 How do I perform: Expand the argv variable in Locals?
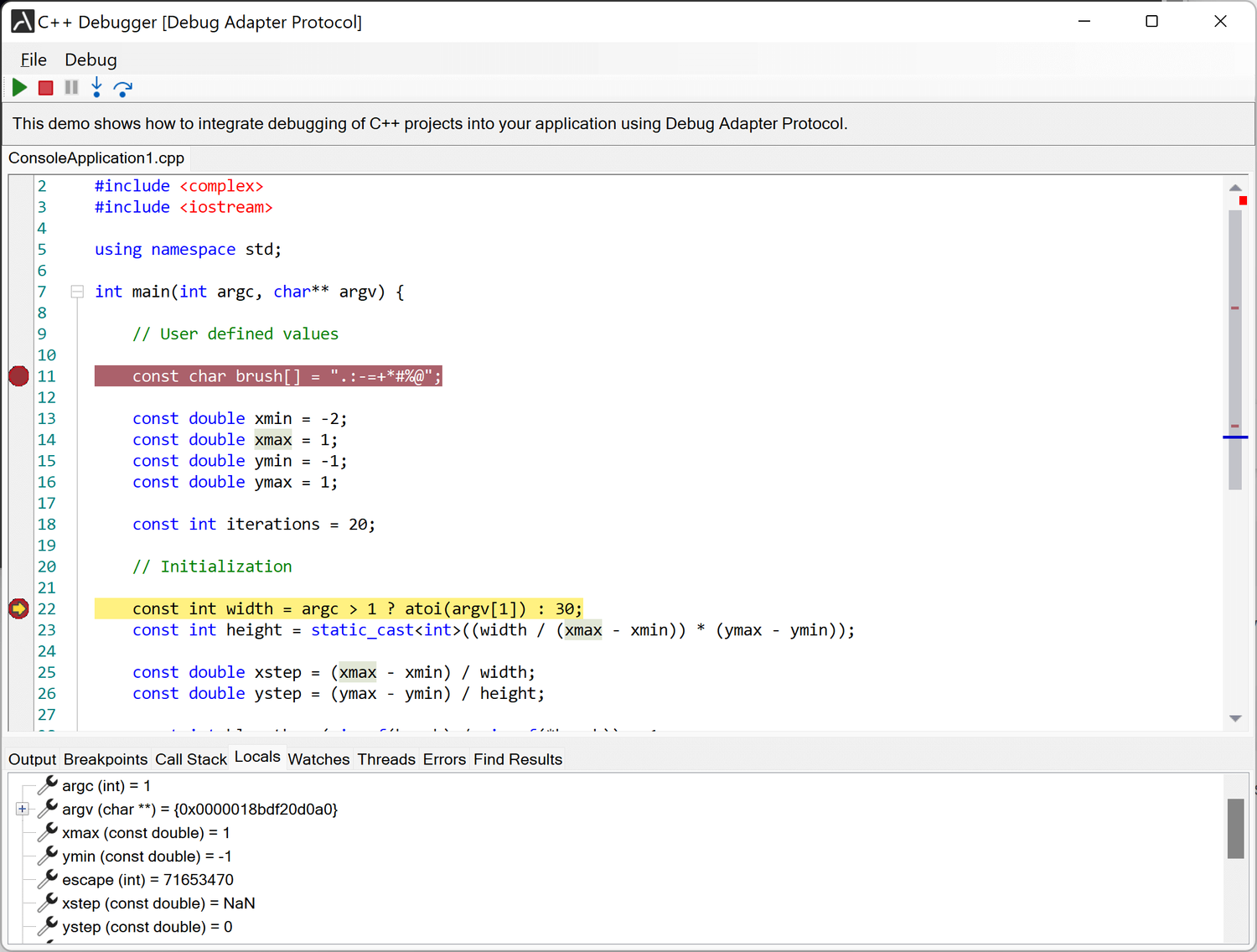[x=21, y=809]
